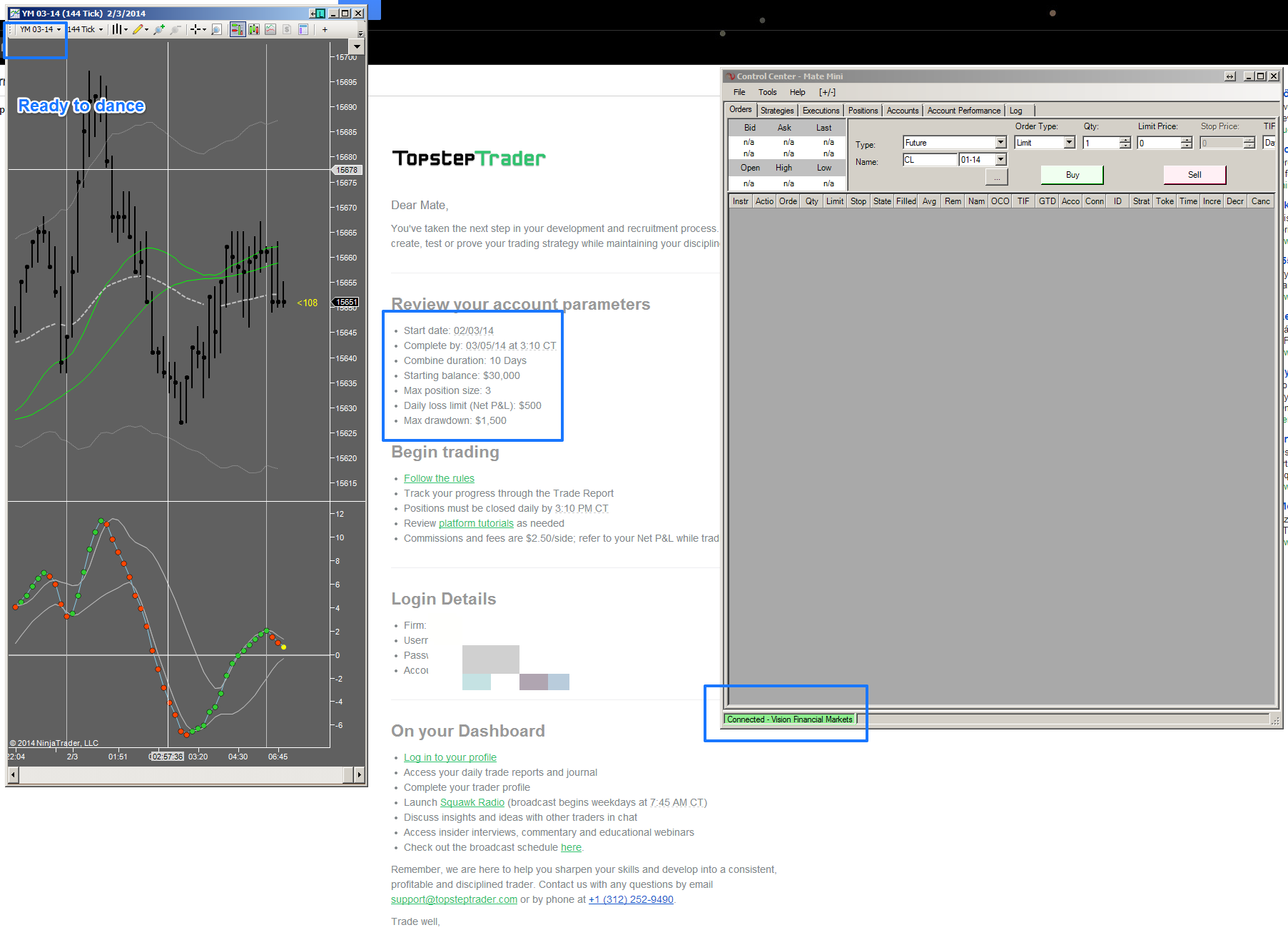Click the Qty input field
Viewport: 1288px width, 930px height.
(x=1101, y=143)
